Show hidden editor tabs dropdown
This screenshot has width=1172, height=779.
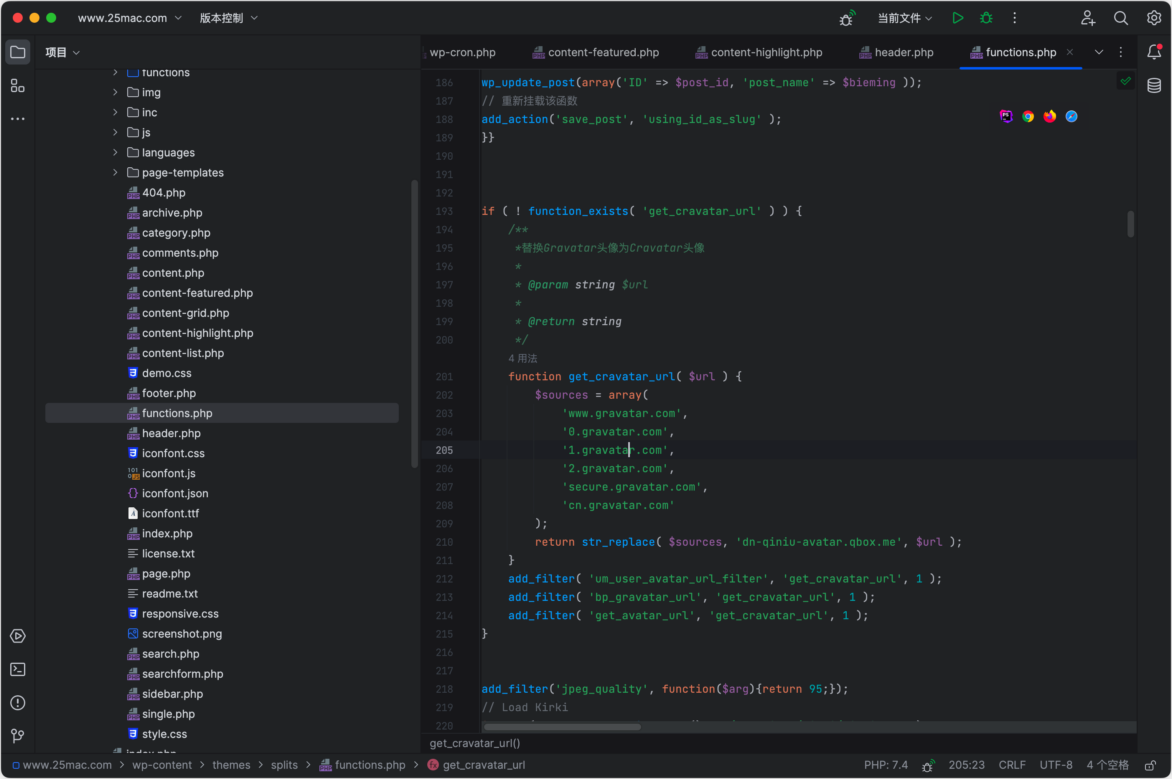pyautogui.click(x=1099, y=52)
